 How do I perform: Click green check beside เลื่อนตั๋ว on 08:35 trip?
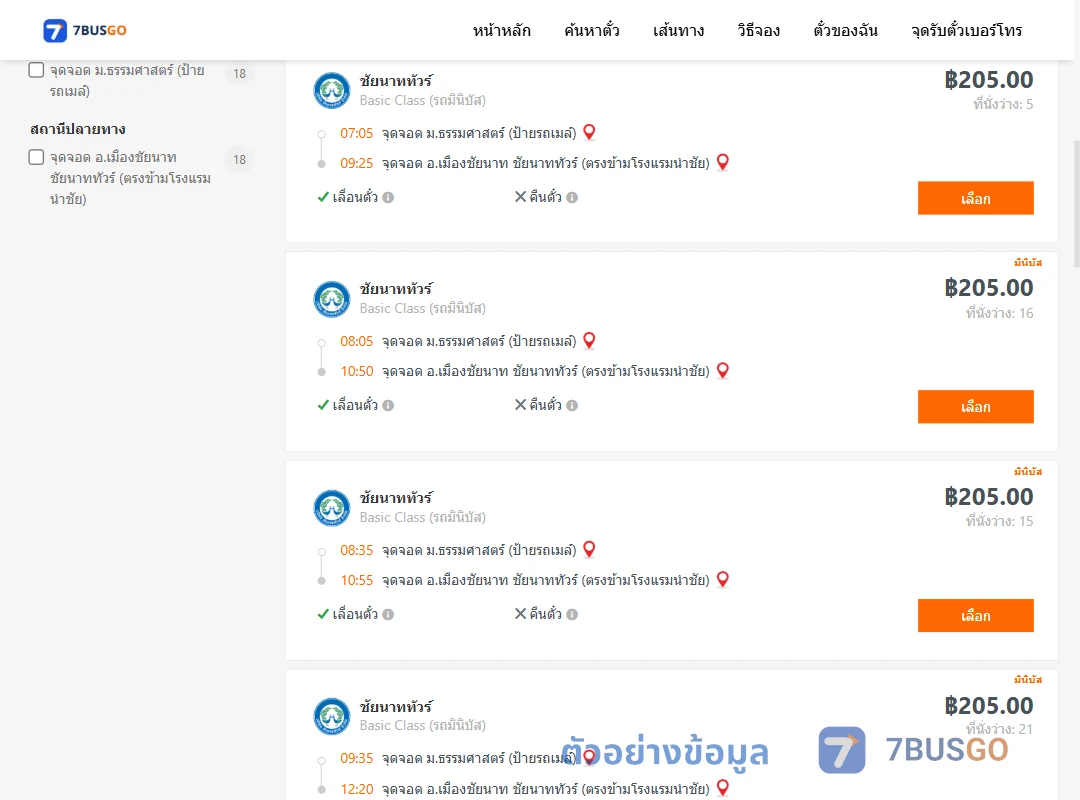point(323,614)
